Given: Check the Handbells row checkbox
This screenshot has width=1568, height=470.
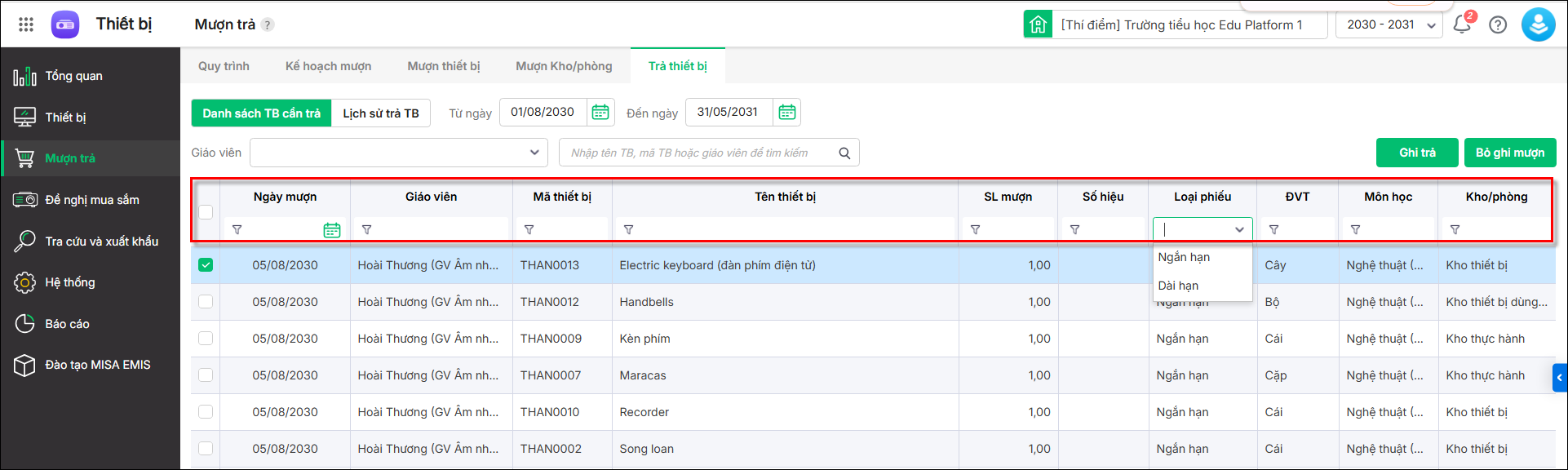Looking at the screenshot, I should pyautogui.click(x=206, y=302).
